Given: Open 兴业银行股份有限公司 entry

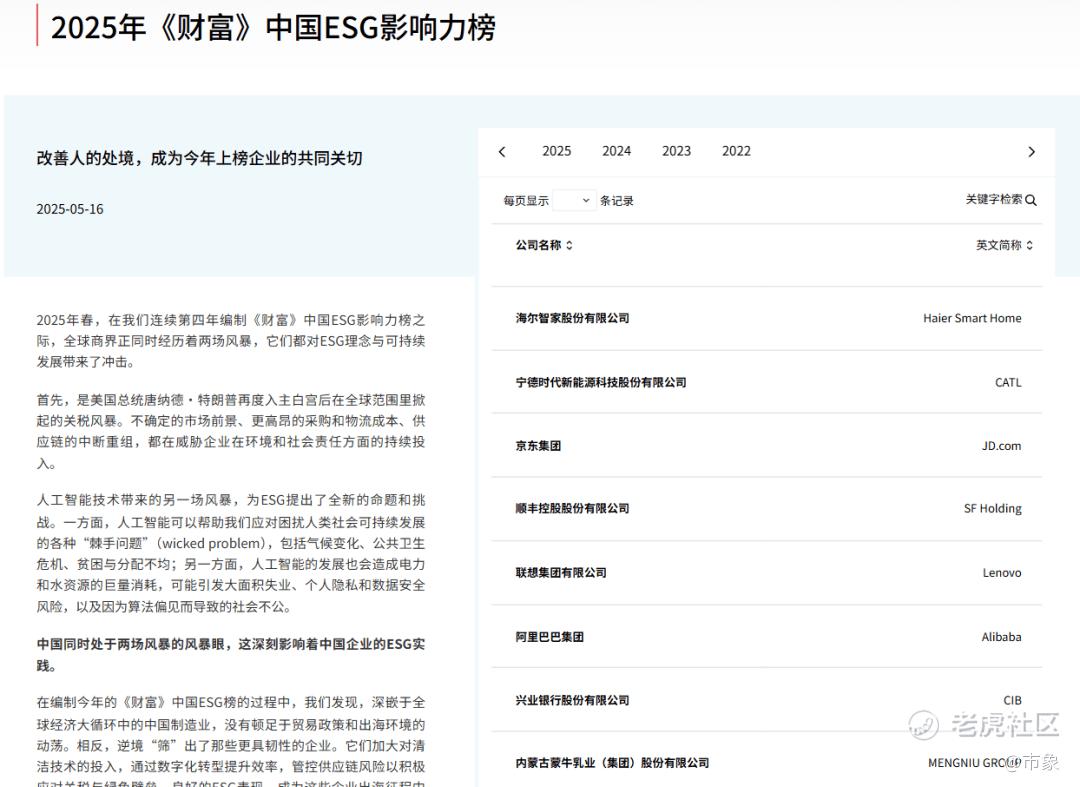Looking at the screenshot, I should (573, 700).
